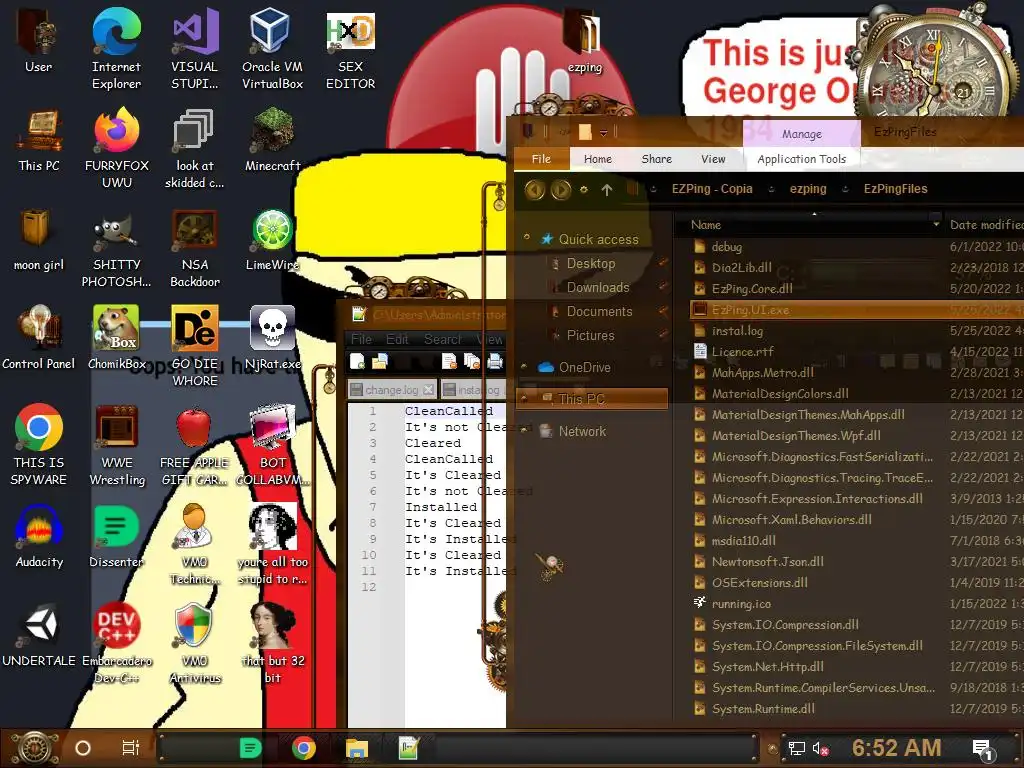The image size is (1024, 768).
Task: Open the Dissenter desktop icon
Action: [x=116, y=537]
